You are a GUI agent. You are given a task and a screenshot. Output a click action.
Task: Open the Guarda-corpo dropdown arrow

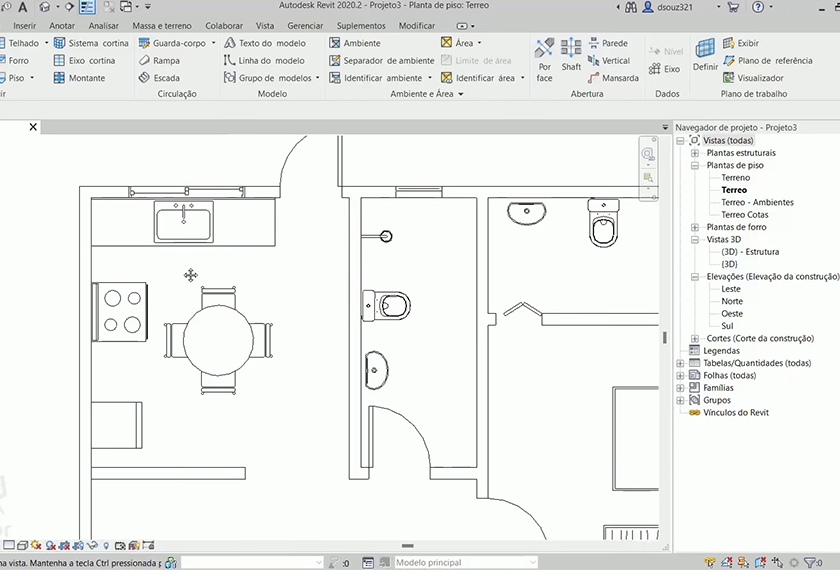tap(214, 44)
